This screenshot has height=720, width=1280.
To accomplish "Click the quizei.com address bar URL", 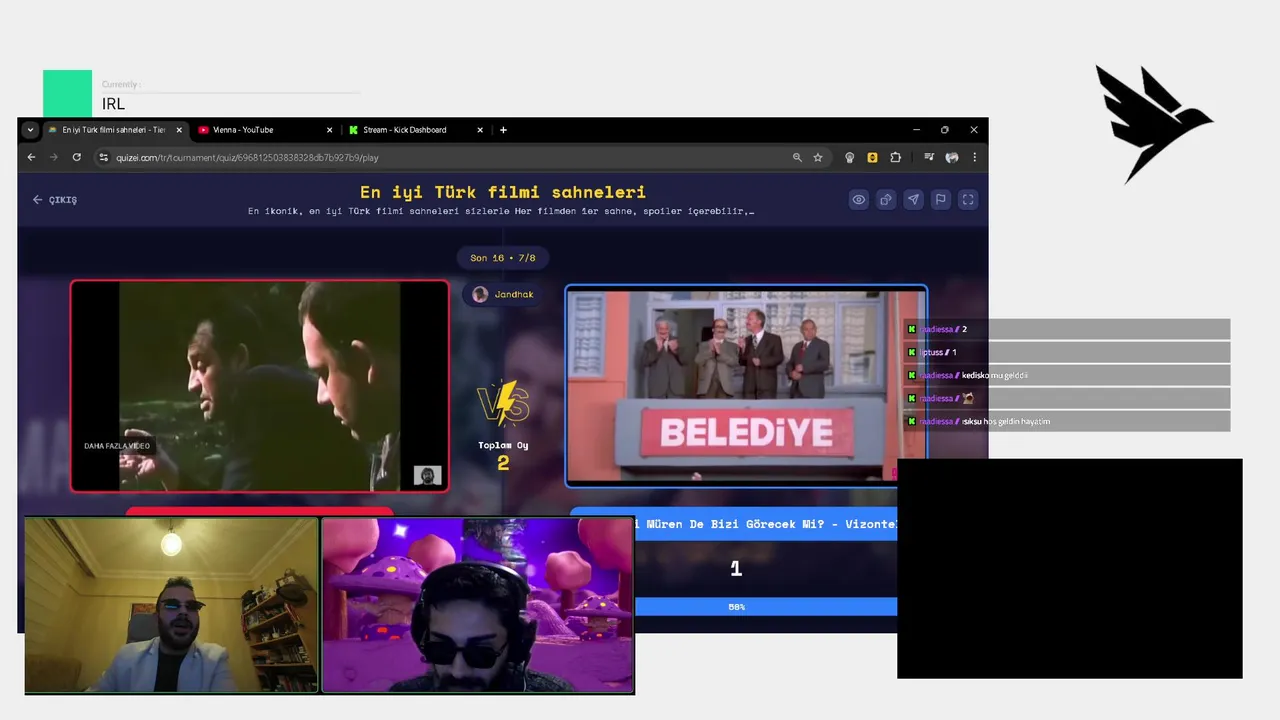I will click(x=247, y=158).
